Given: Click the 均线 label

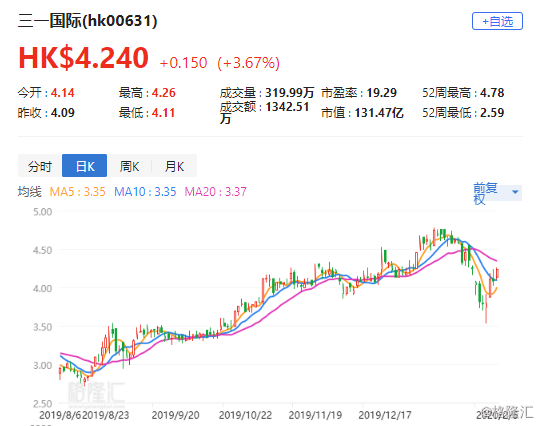Looking at the screenshot, I should click(29, 192).
